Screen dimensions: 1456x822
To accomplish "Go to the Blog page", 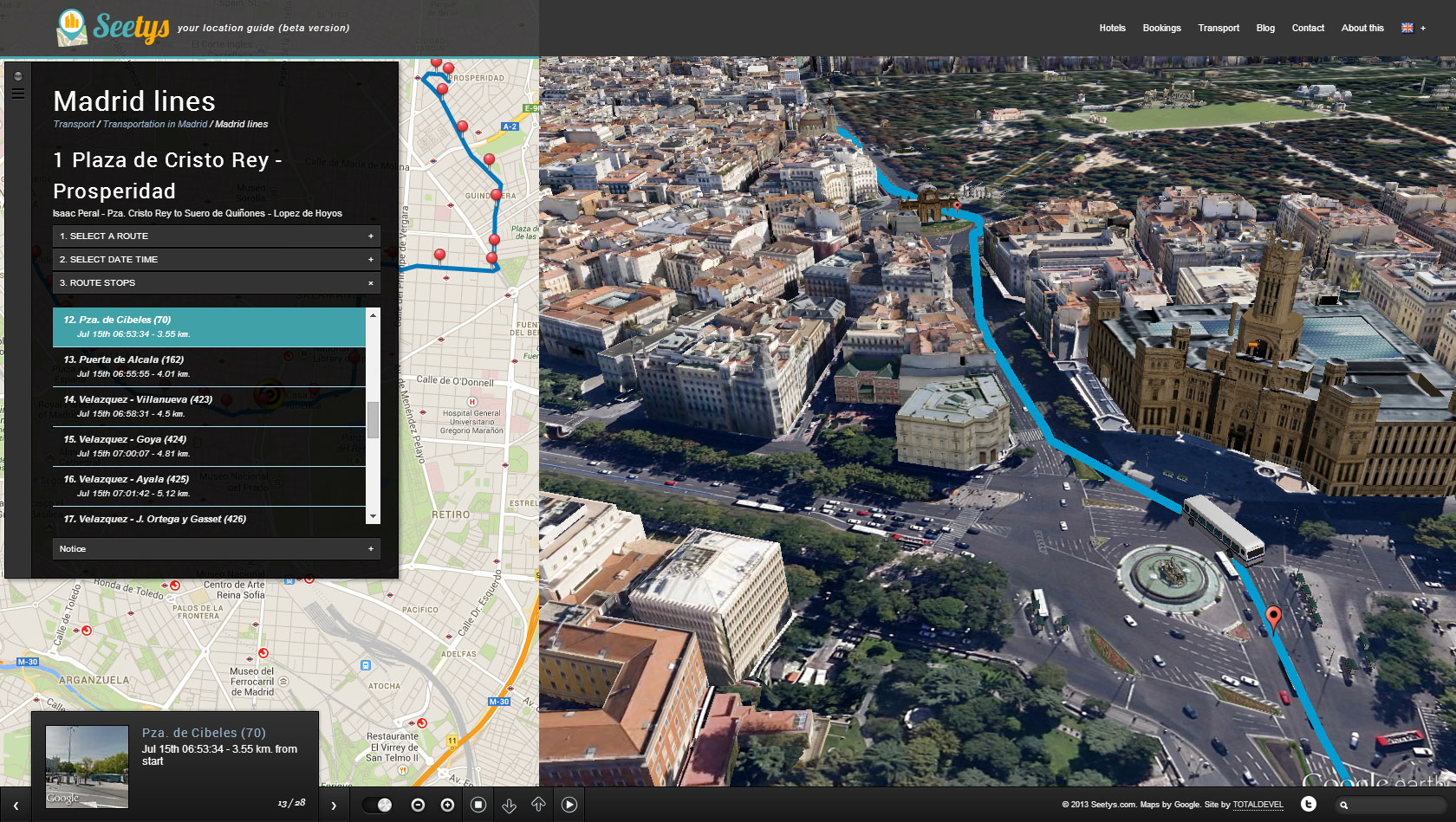I will (x=1265, y=28).
